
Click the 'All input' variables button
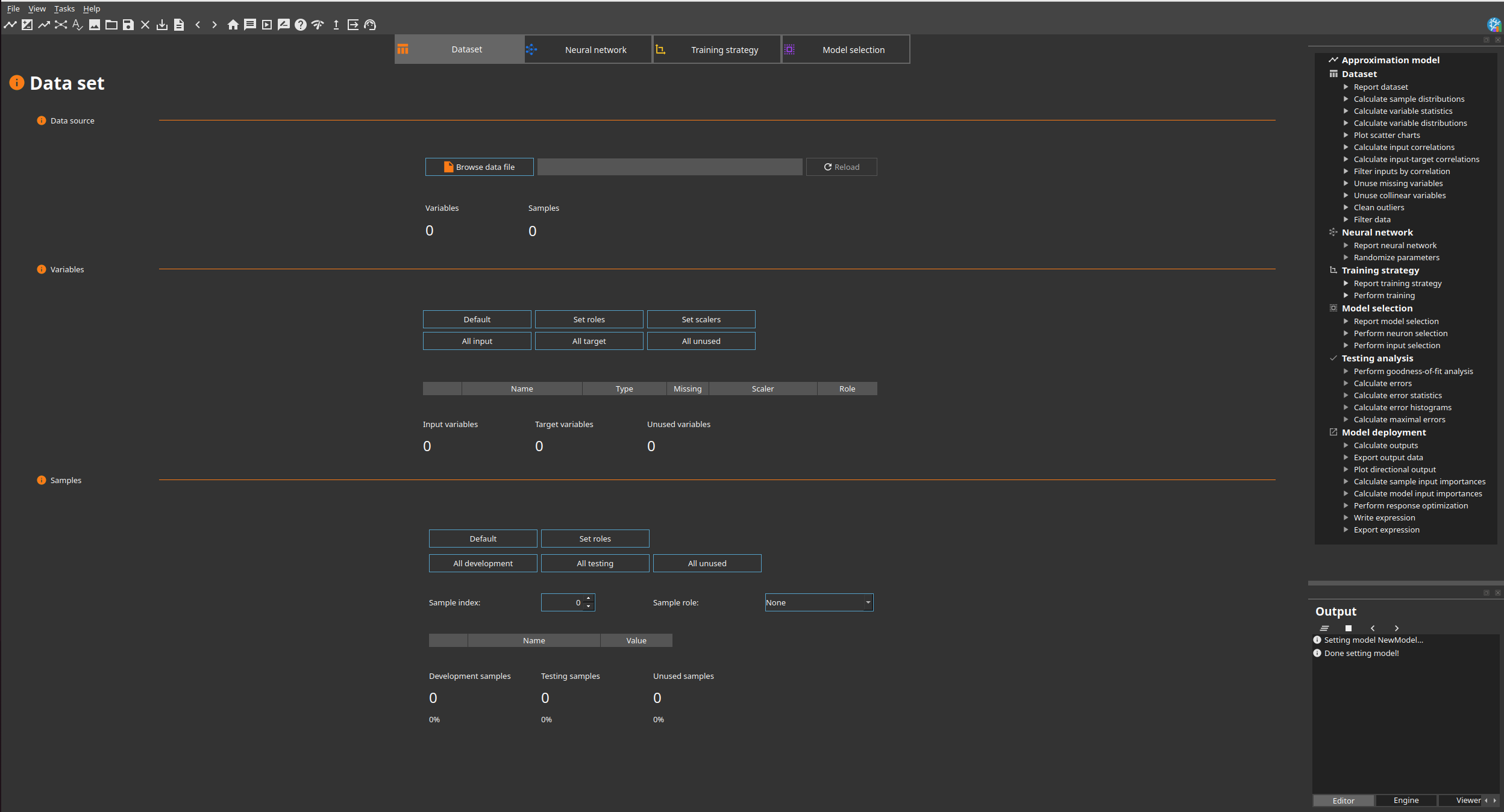[x=477, y=341]
